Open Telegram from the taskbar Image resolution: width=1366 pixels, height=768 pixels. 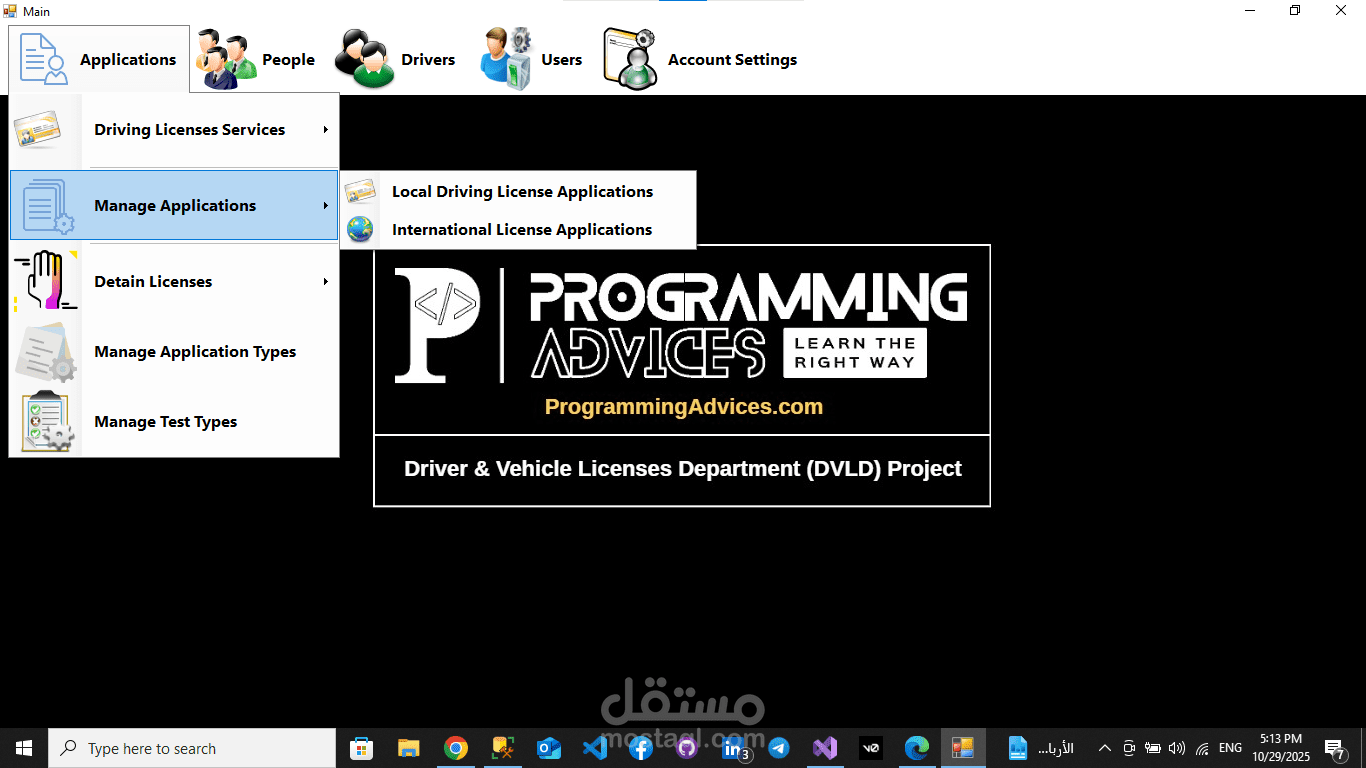(779, 748)
